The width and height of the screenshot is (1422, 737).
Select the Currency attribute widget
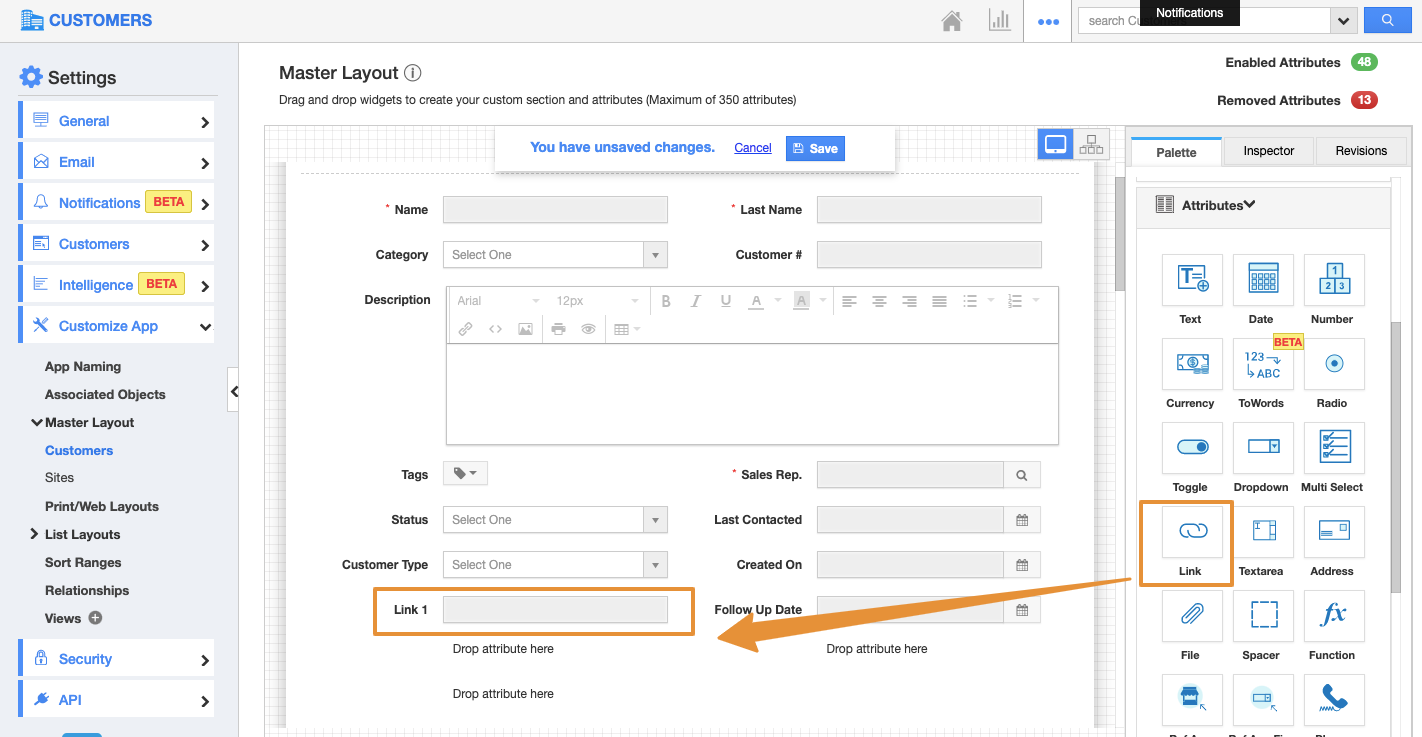[1191, 364]
